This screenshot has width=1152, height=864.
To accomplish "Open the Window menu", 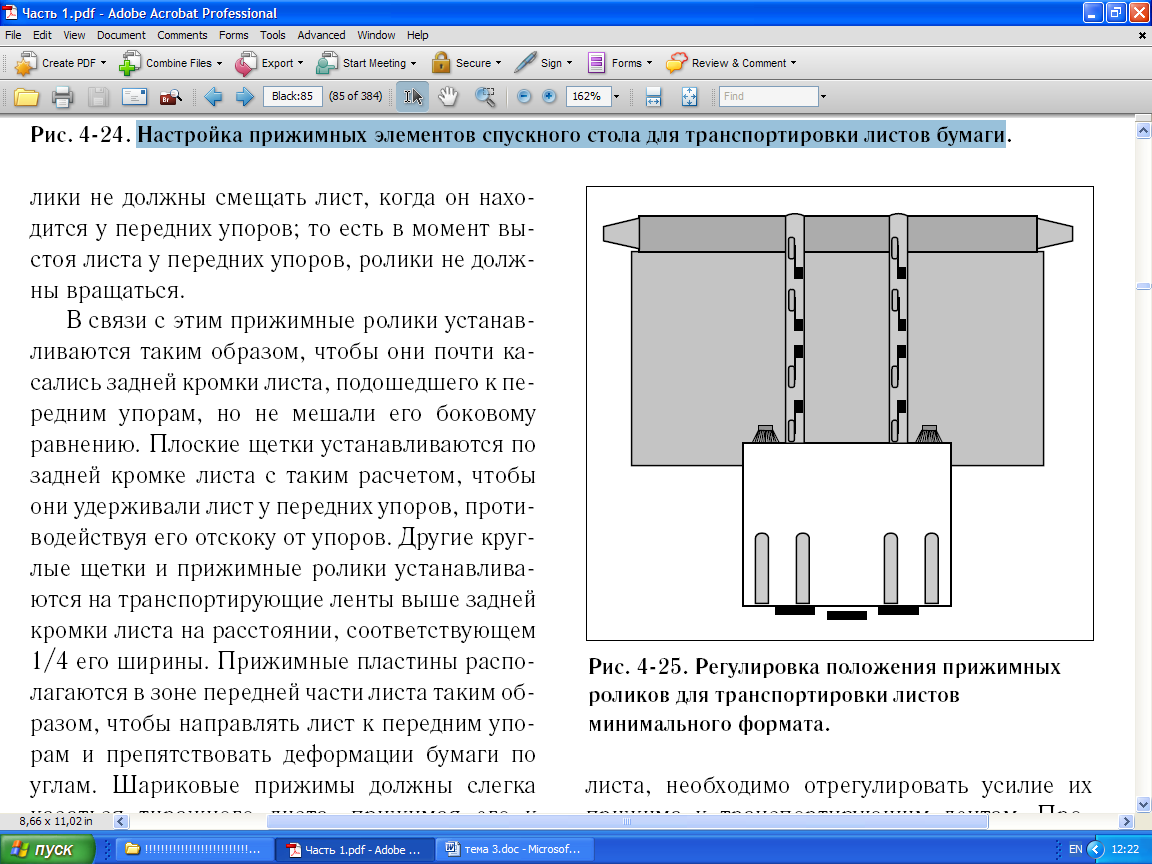I will pos(376,35).
